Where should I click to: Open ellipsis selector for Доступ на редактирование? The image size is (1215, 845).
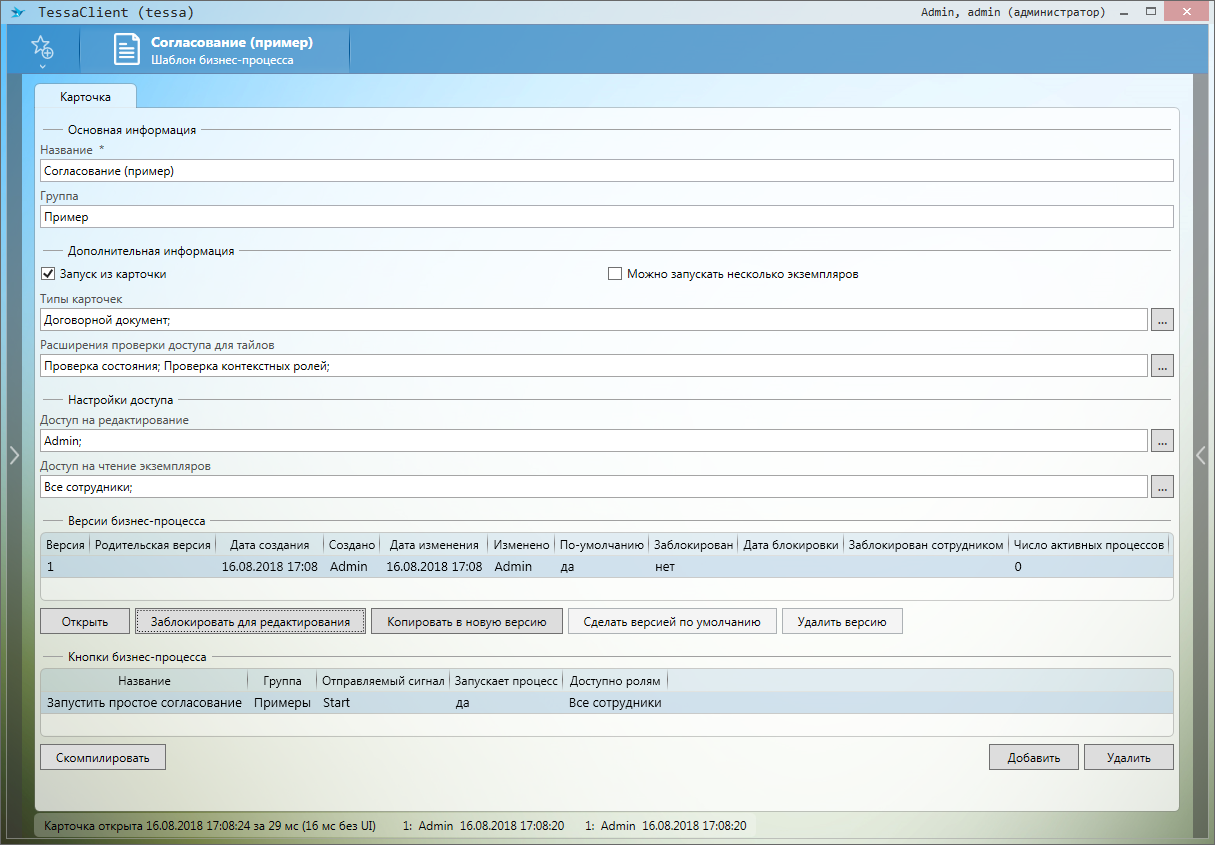pyautogui.click(x=1161, y=441)
